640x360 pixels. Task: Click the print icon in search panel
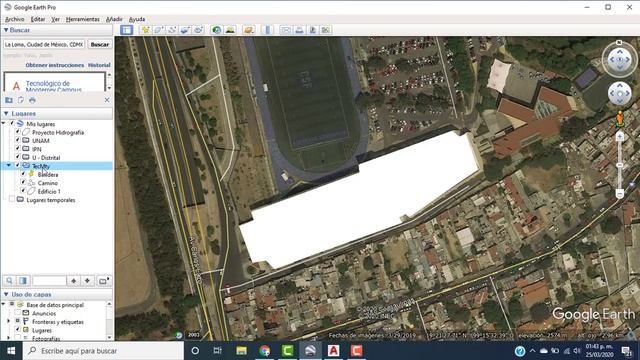32,100
